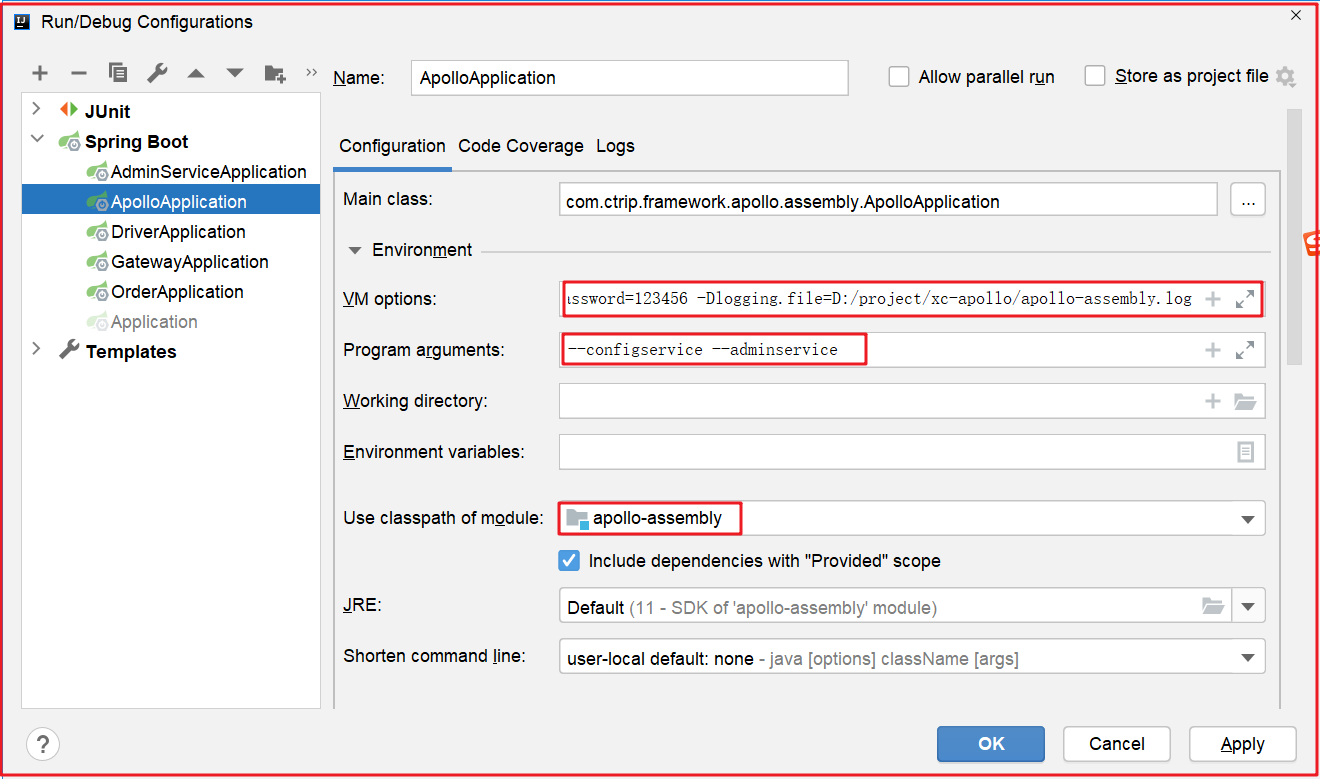Open Shorten command line dropdown
Image resolution: width=1320 pixels, height=779 pixels.
1247,657
